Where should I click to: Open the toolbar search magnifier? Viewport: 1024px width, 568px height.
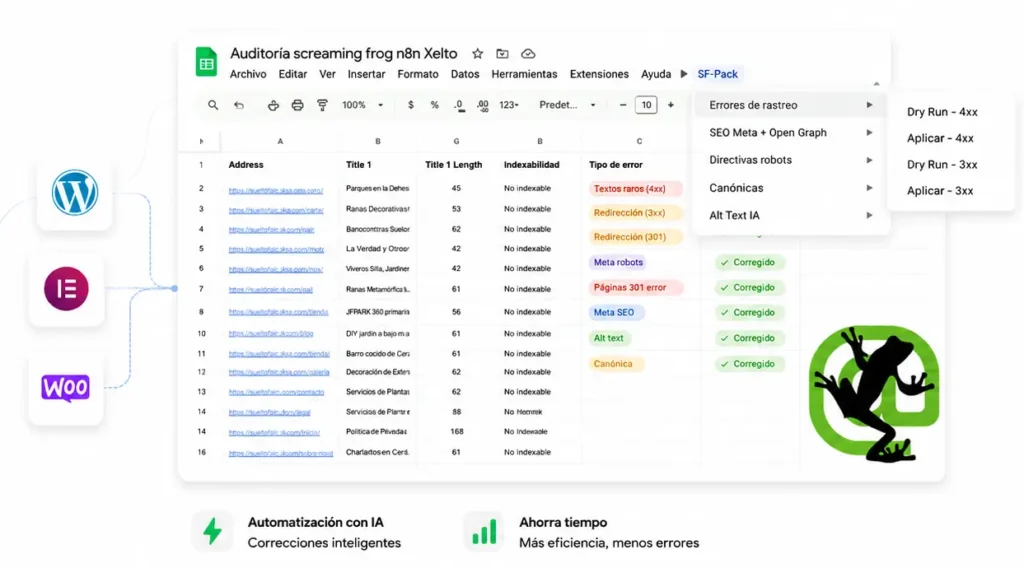[213, 104]
